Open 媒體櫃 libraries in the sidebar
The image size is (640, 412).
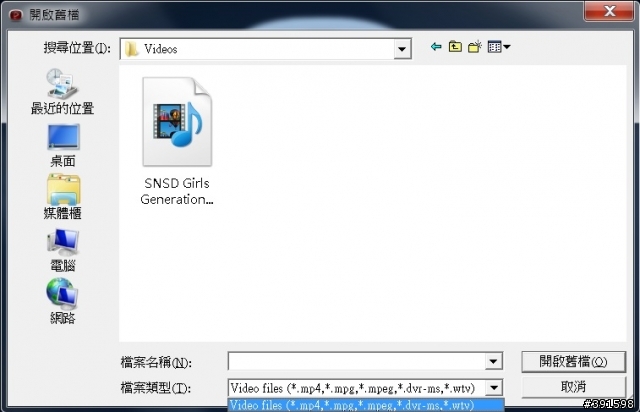(62, 197)
